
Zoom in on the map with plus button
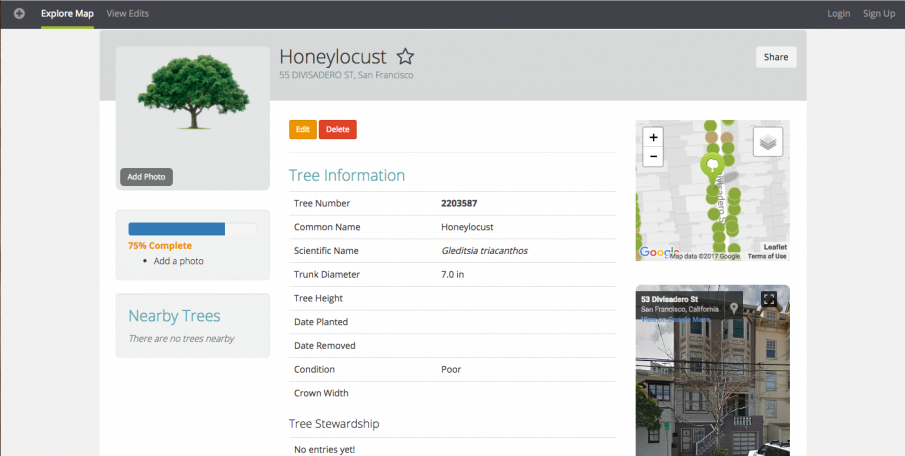click(x=653, y=137)
